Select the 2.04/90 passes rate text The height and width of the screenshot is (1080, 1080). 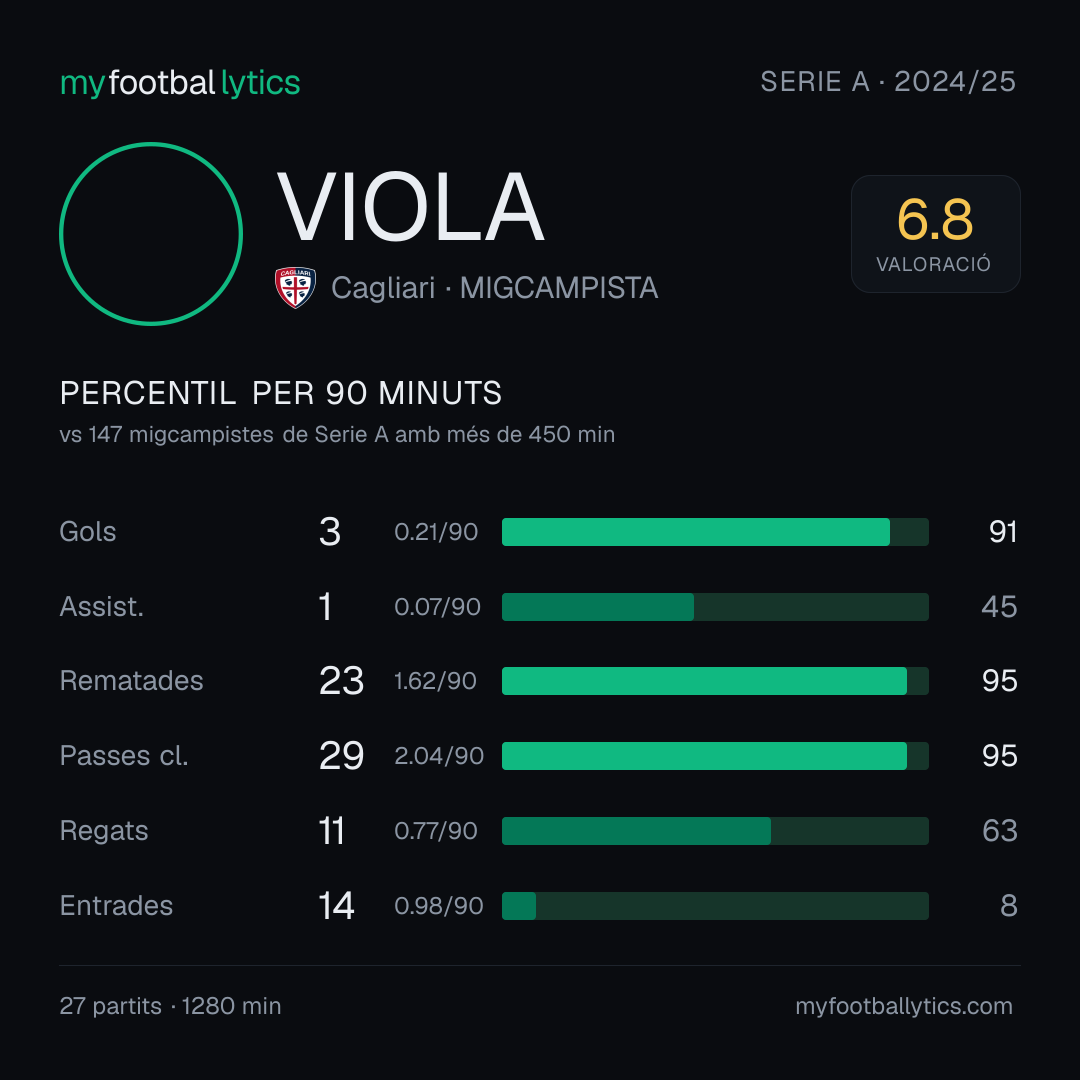(x=439, y=756)
